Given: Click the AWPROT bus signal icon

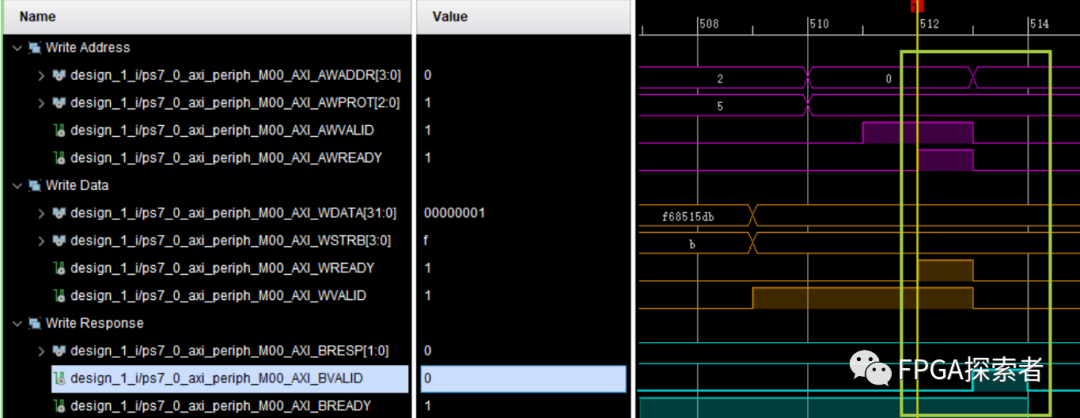Looking at the screenshot, I should 60,103.
